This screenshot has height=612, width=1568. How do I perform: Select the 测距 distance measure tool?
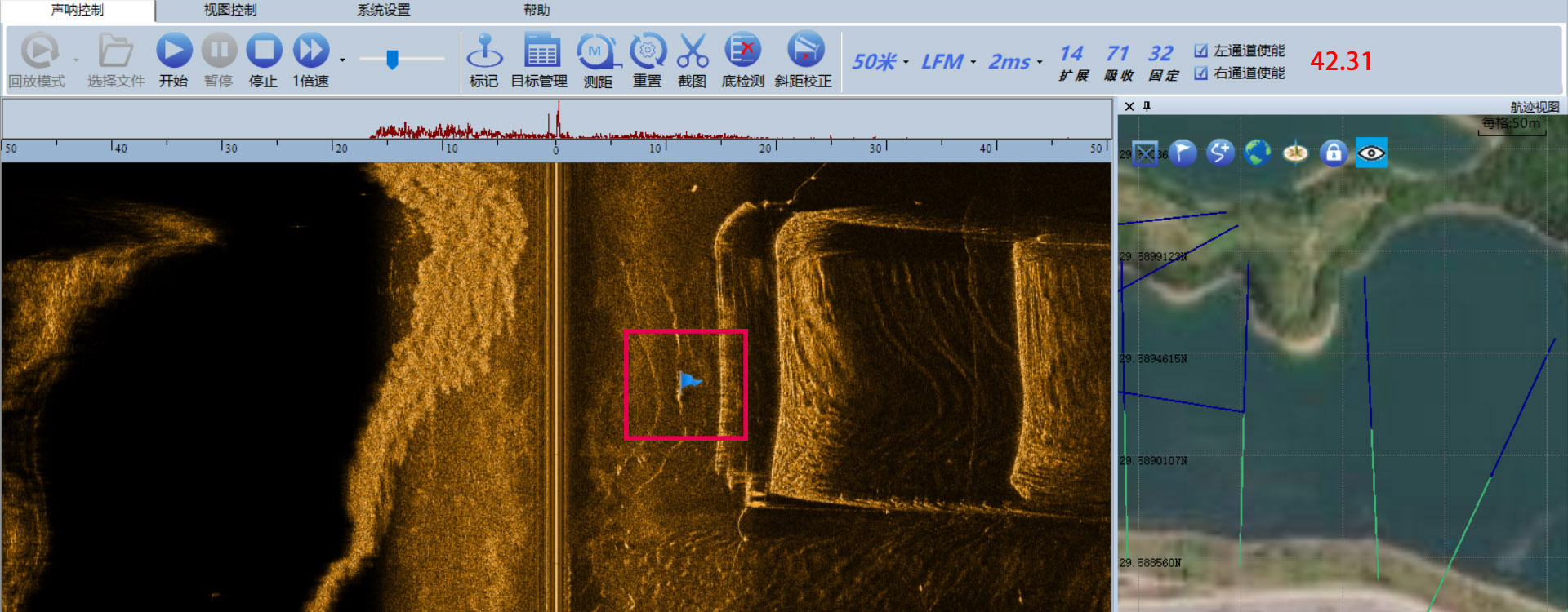pos(597,51)
